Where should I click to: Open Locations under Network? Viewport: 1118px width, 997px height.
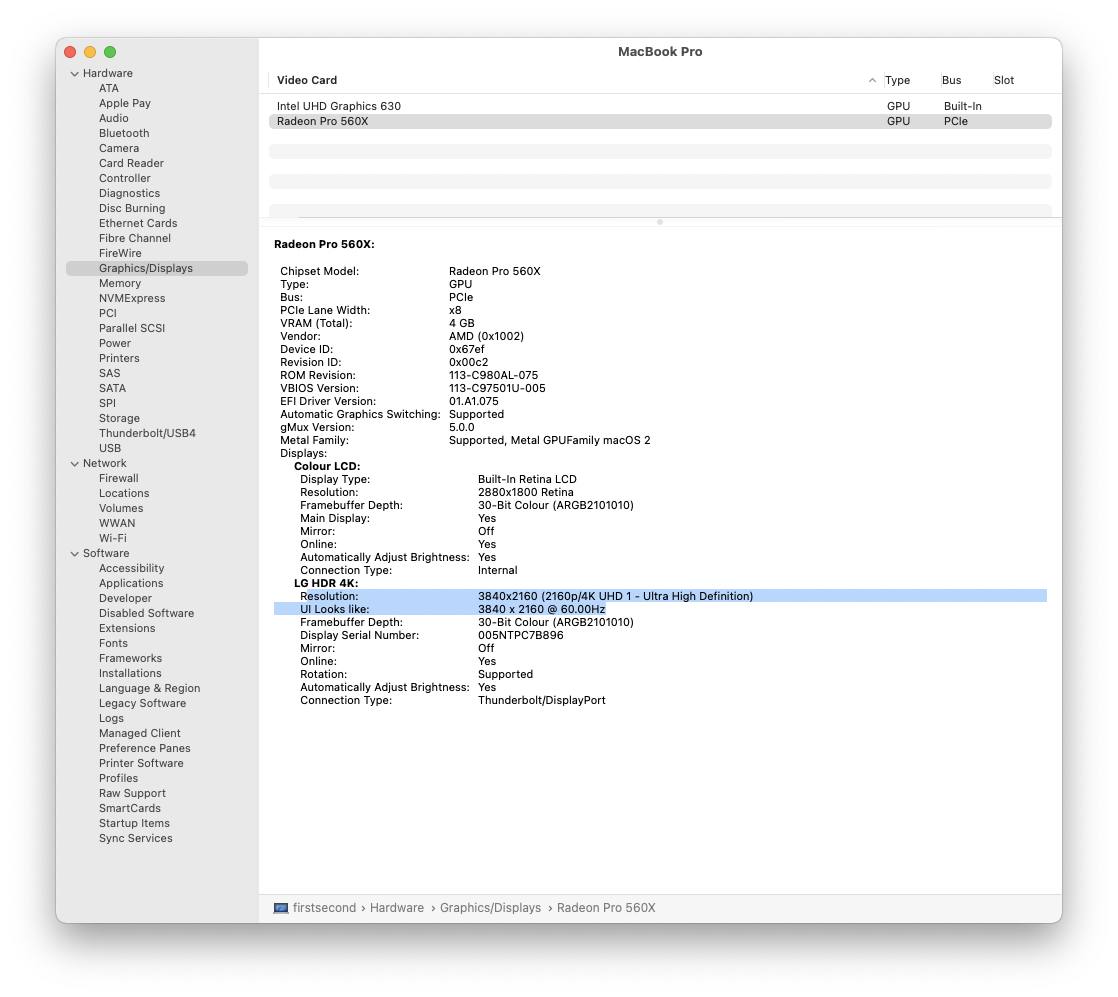point(124,494)
